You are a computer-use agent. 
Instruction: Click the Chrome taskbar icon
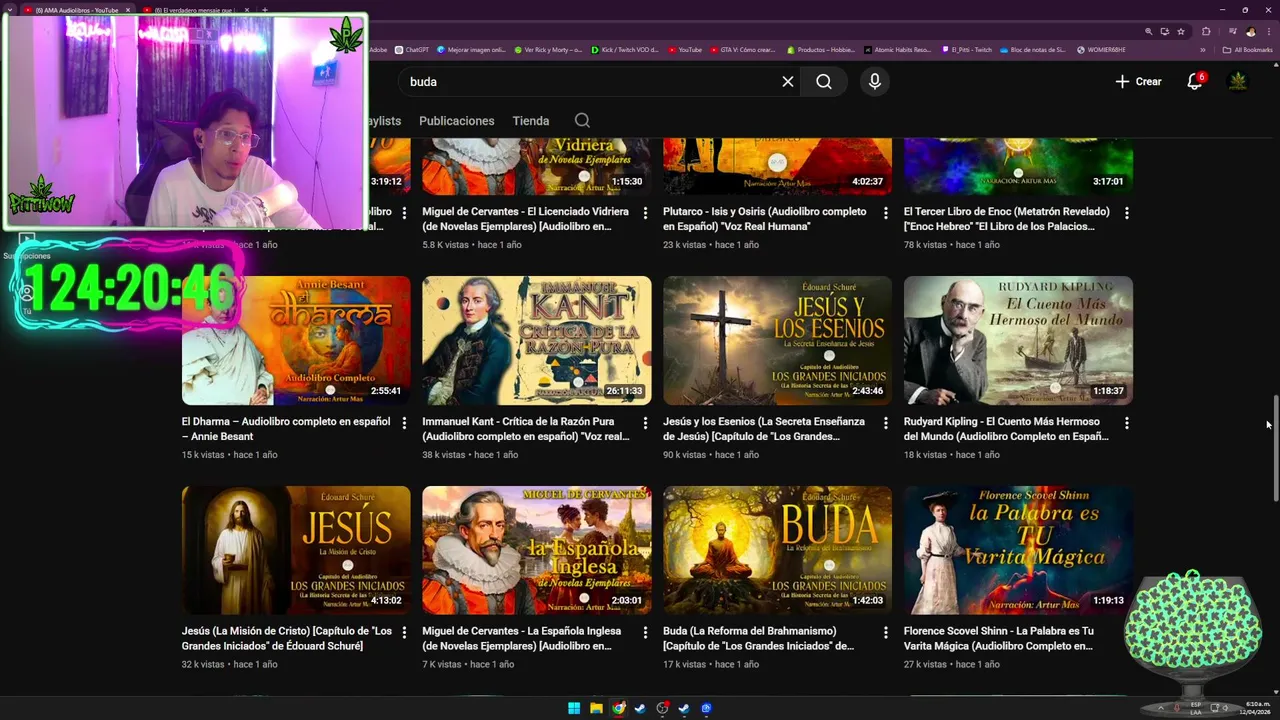pyautogui.click(x=618, y=709)
